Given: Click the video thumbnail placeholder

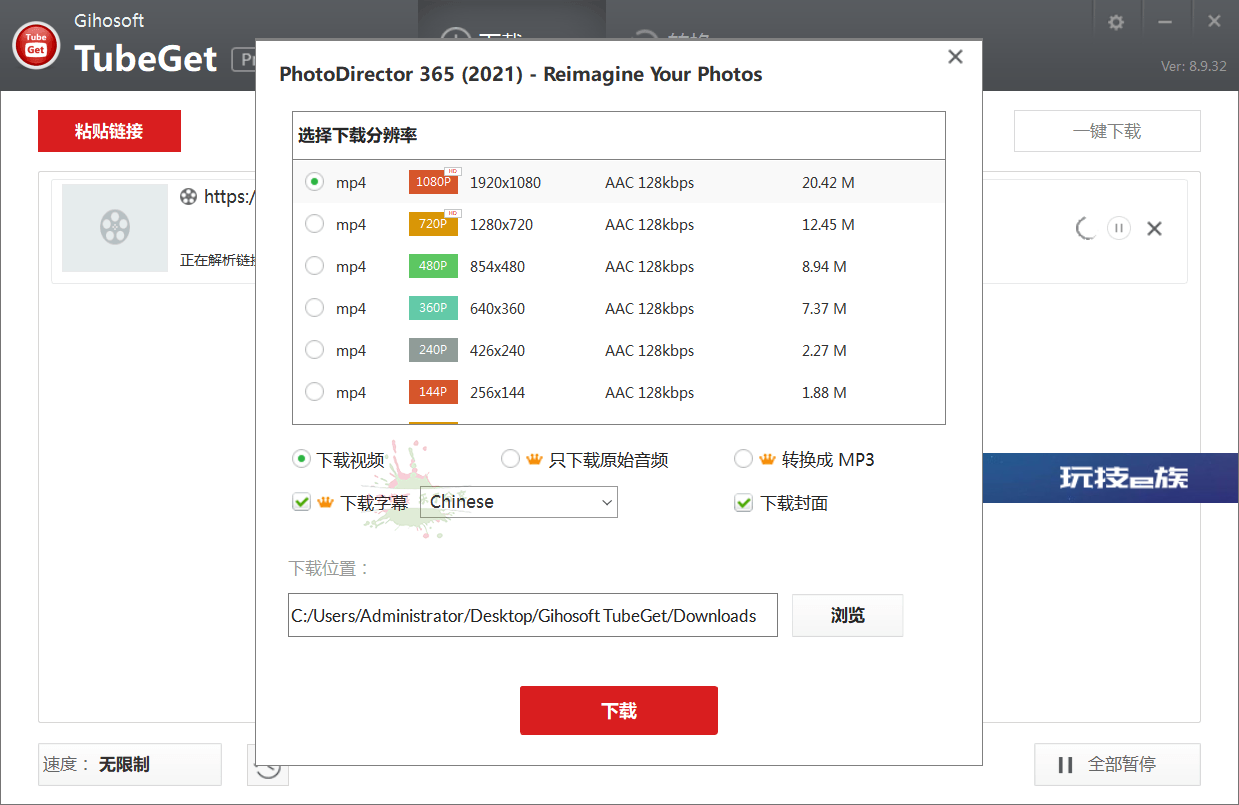Looking at the screenshot, I should click(115, 228).
